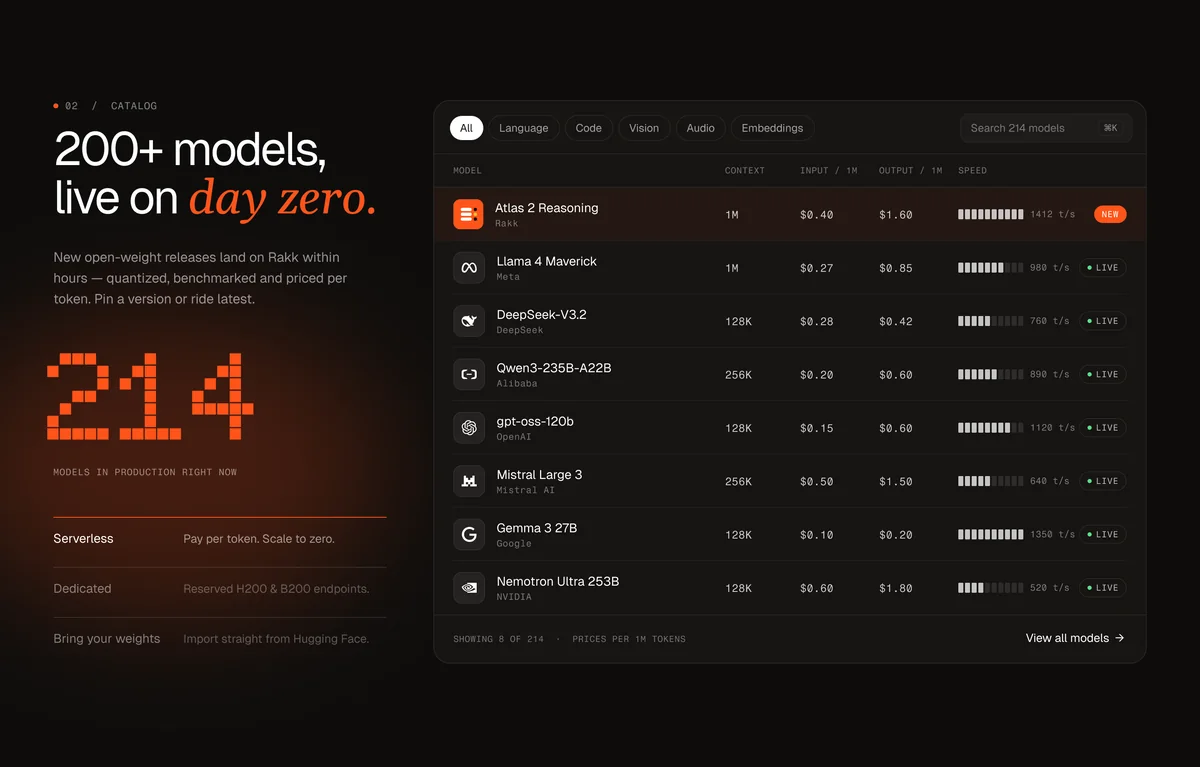
Task: Click the LIVE badge for Gemma 3 27B
Action: [1103, 534]
